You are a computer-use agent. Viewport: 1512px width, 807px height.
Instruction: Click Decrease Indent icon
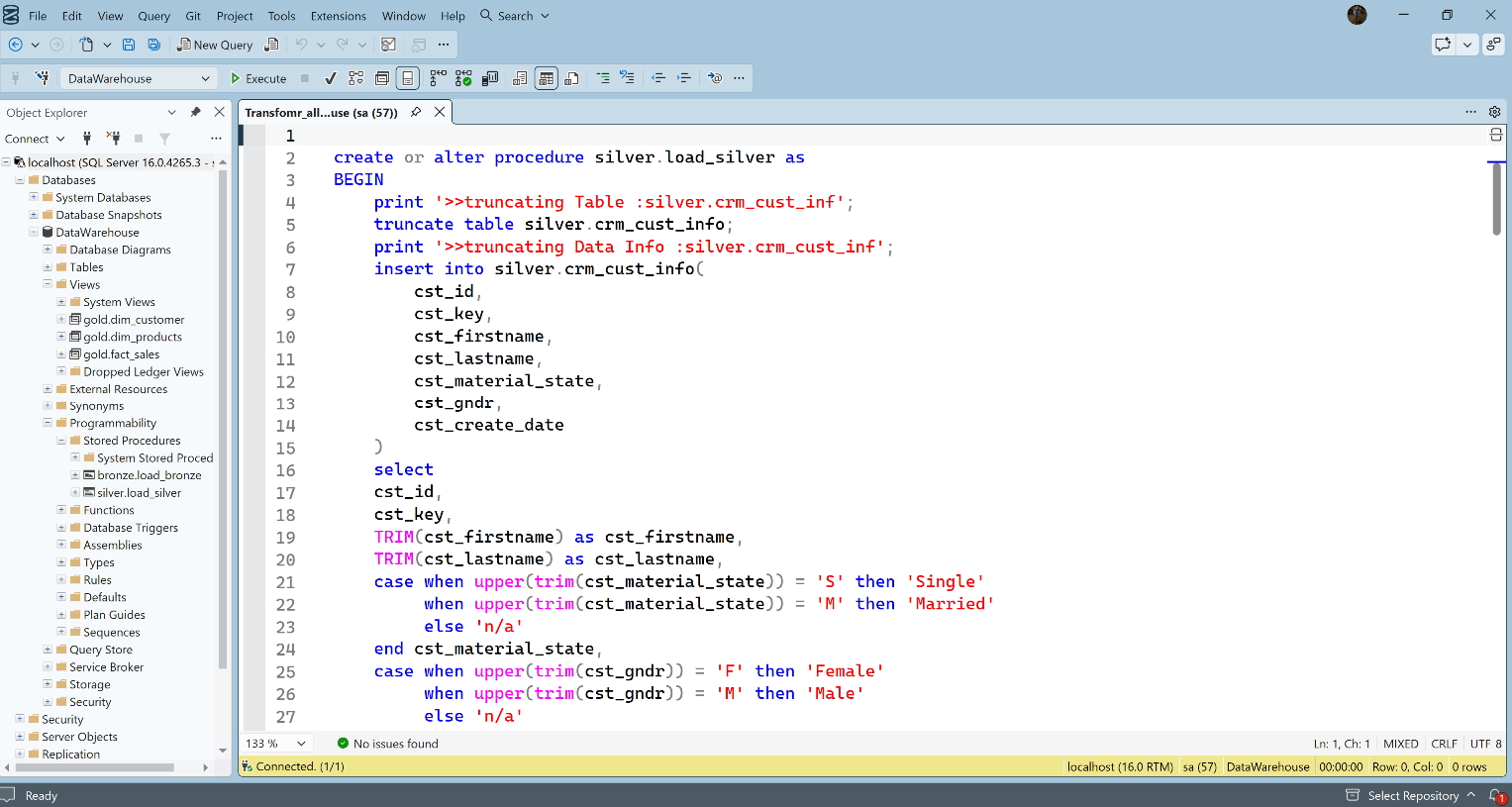coord(658,78)
